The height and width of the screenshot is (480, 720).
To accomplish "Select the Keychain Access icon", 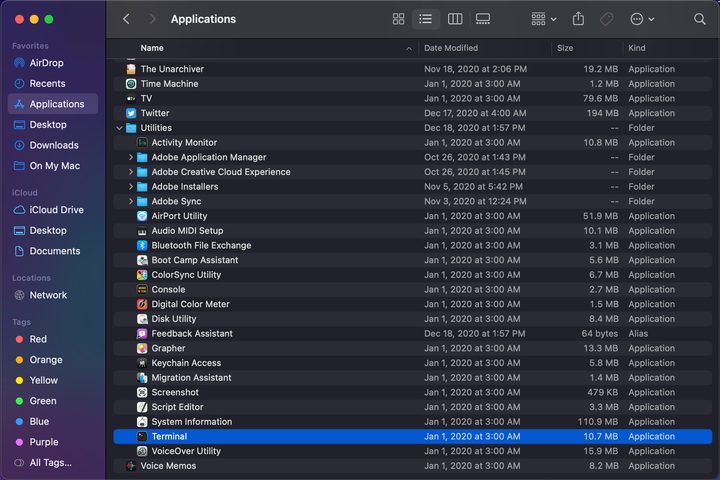I will point(142,363).
